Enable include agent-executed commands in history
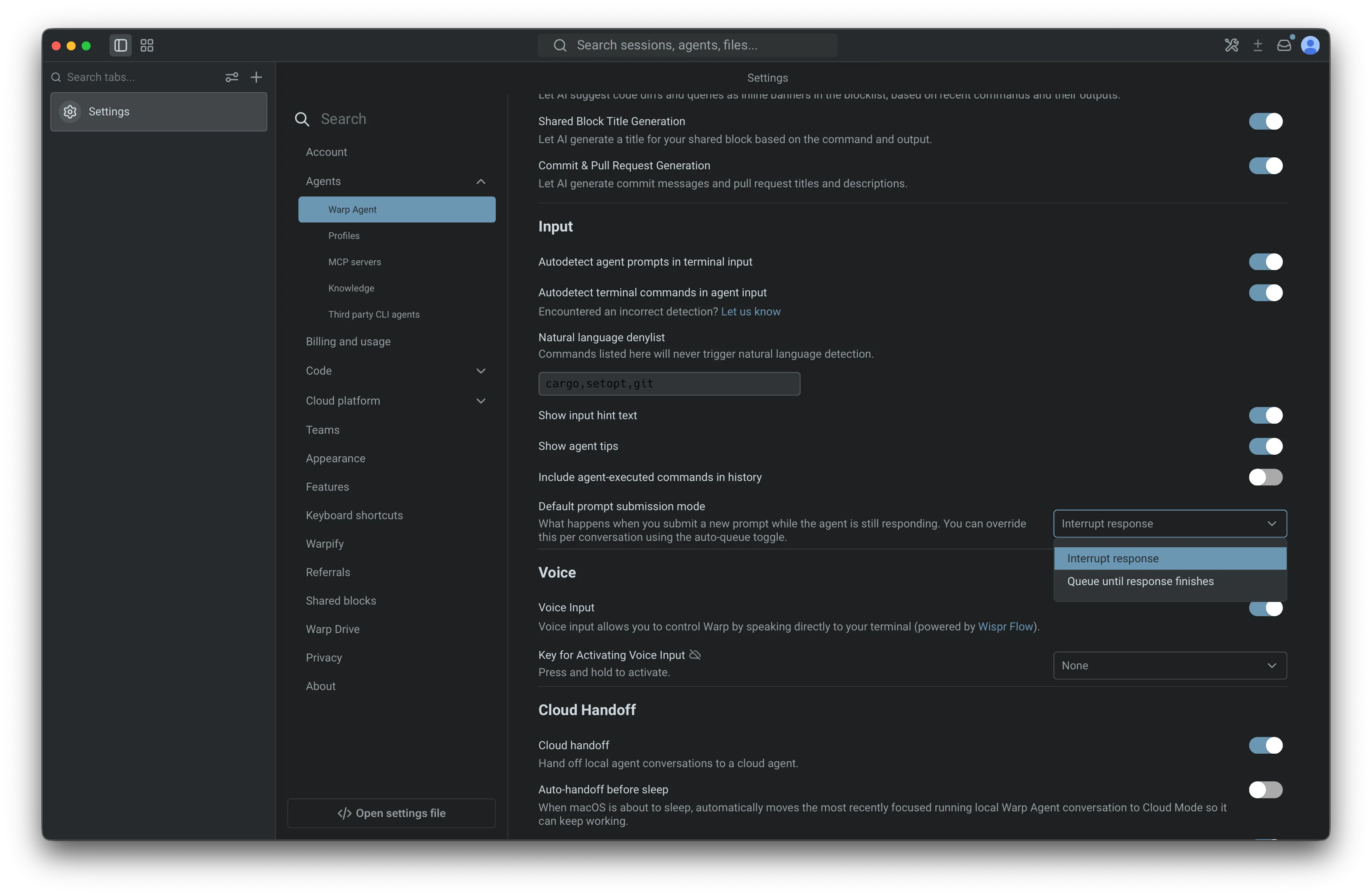The image size is (1372, 896). tap(1265, 477)
